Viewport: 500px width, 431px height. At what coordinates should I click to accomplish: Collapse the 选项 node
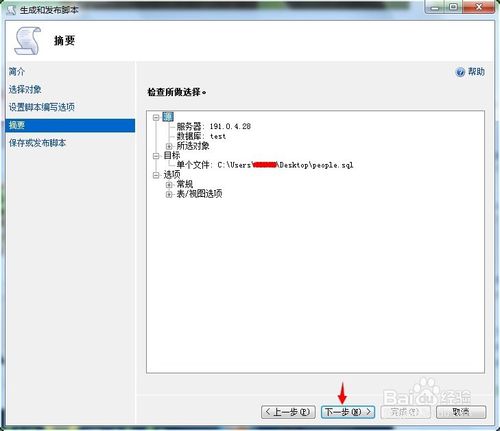tap(156, 175)
